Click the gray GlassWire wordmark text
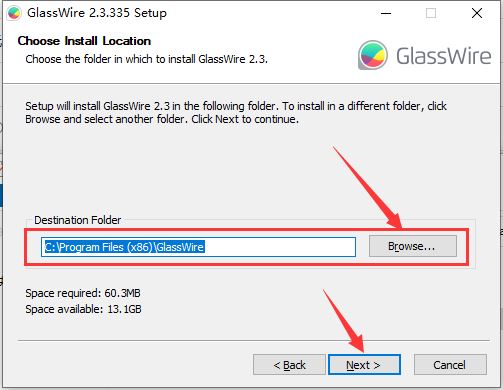The image size is (503, 390). coord(443,56)
